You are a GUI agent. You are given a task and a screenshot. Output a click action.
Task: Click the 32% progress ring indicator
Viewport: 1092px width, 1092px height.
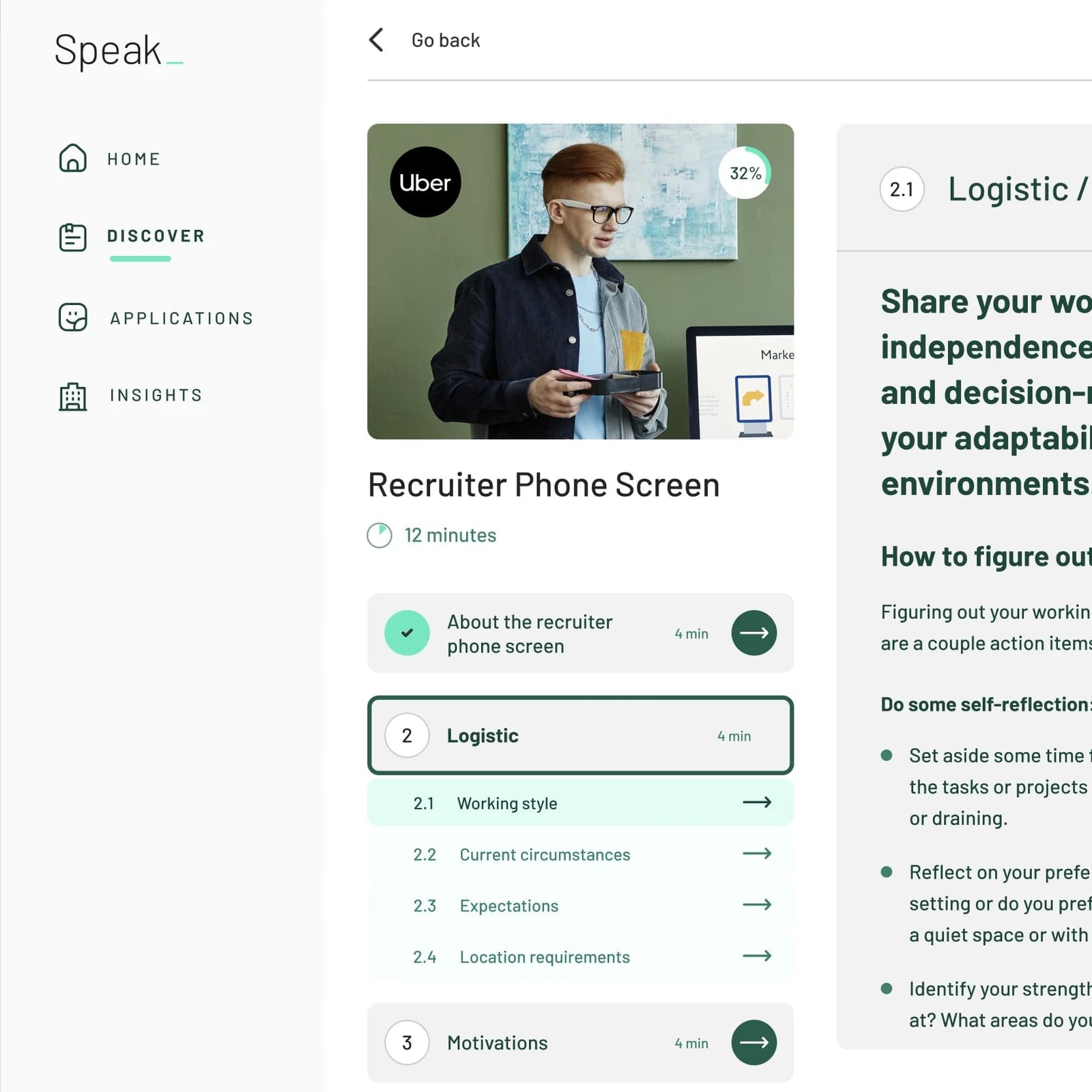(745, 173)
